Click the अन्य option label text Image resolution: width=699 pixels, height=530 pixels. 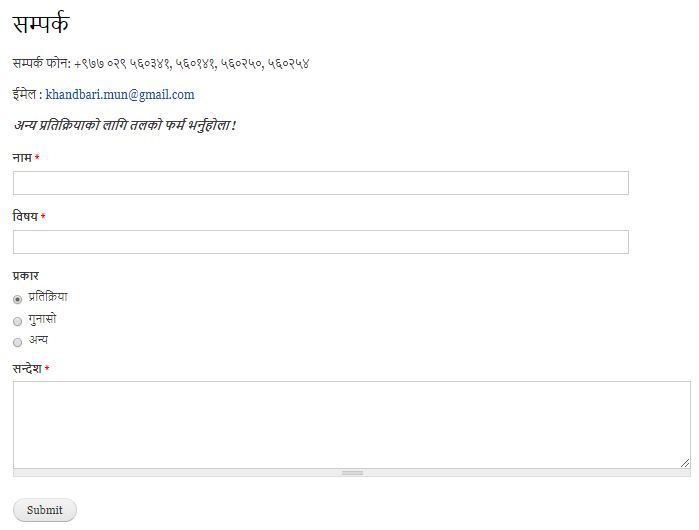pyautogui.click(x=39, y=340)
